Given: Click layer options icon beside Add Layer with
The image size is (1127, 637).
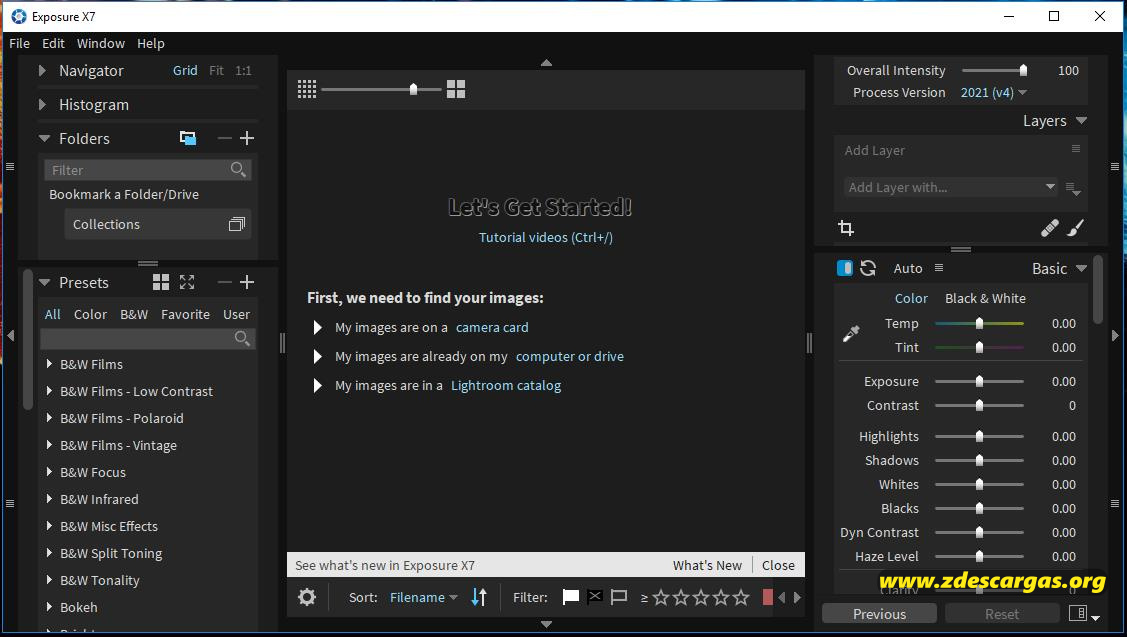Looking at the screenshot, I should click(x=1073, y=189).
